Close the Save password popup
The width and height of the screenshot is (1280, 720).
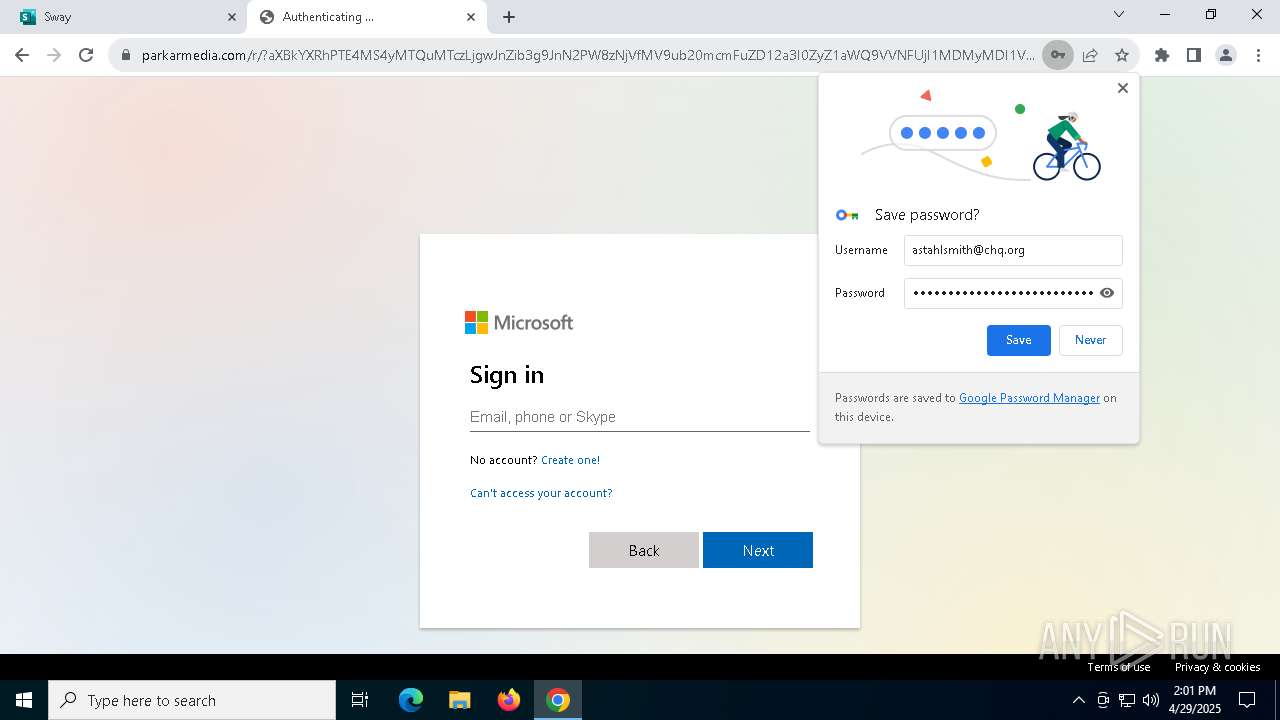[x=1123, y=88]
